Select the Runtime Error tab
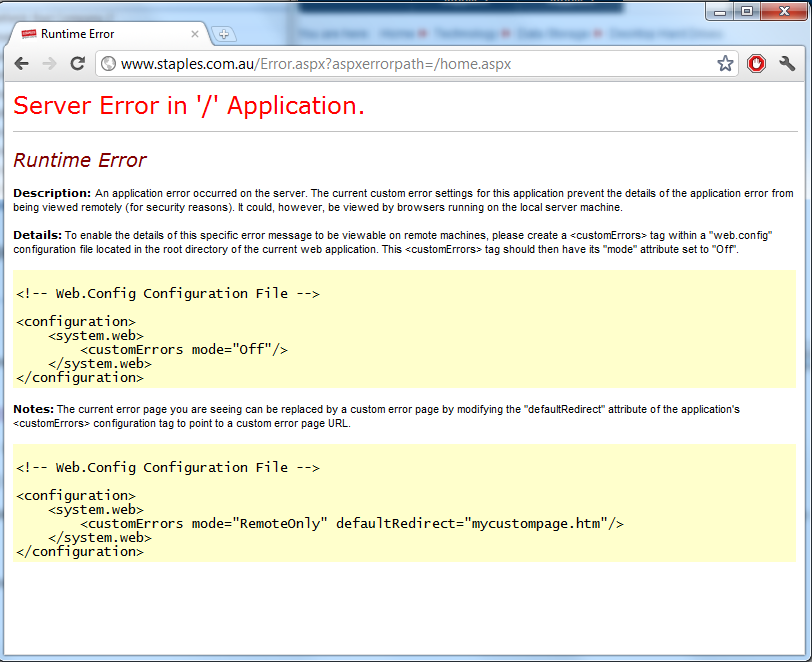The width and height of the screenshot is (812, 662). pyautogui.click(x=108, y=34)
